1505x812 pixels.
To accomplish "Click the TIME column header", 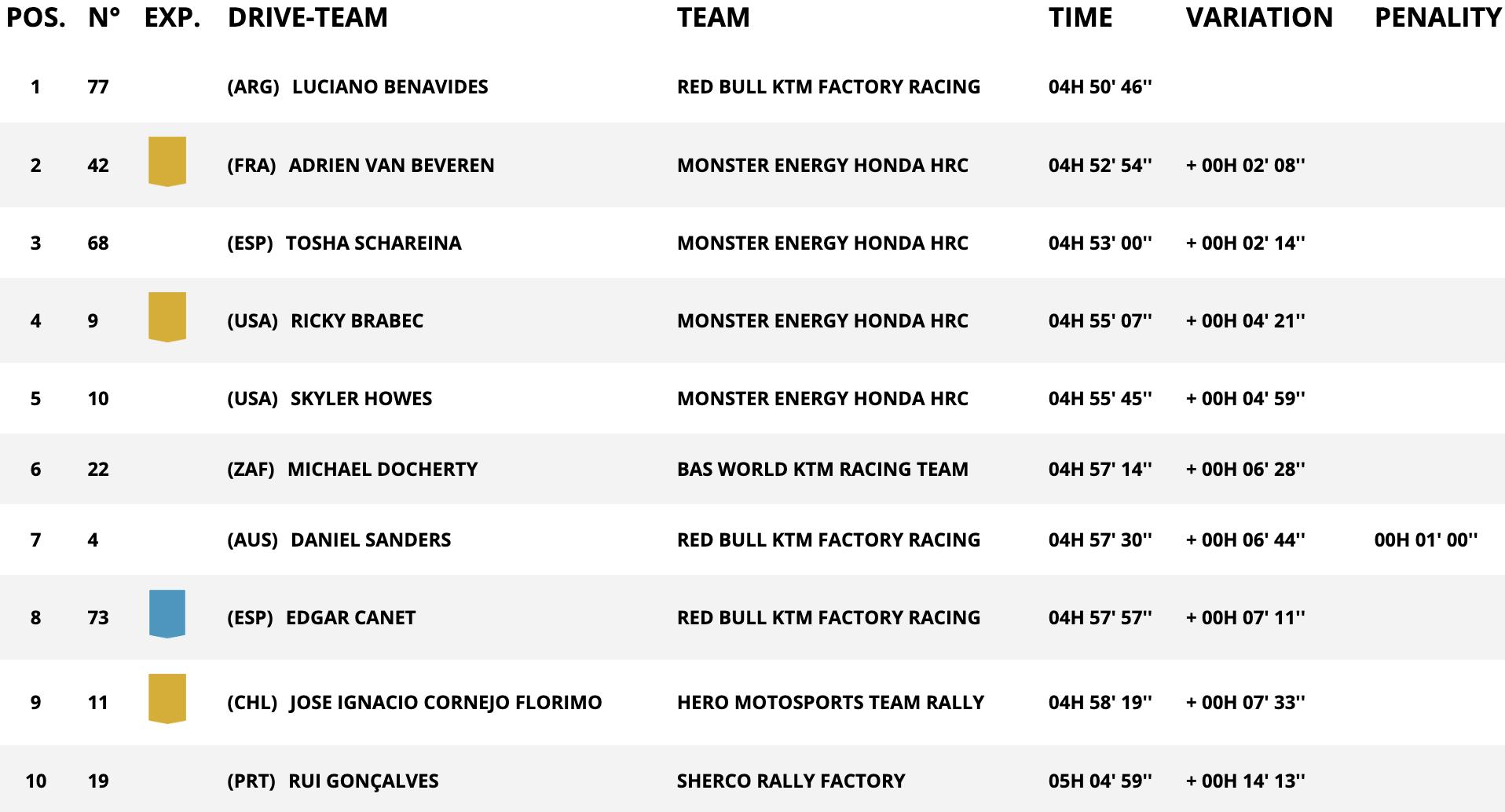I will pos(1080,17).
